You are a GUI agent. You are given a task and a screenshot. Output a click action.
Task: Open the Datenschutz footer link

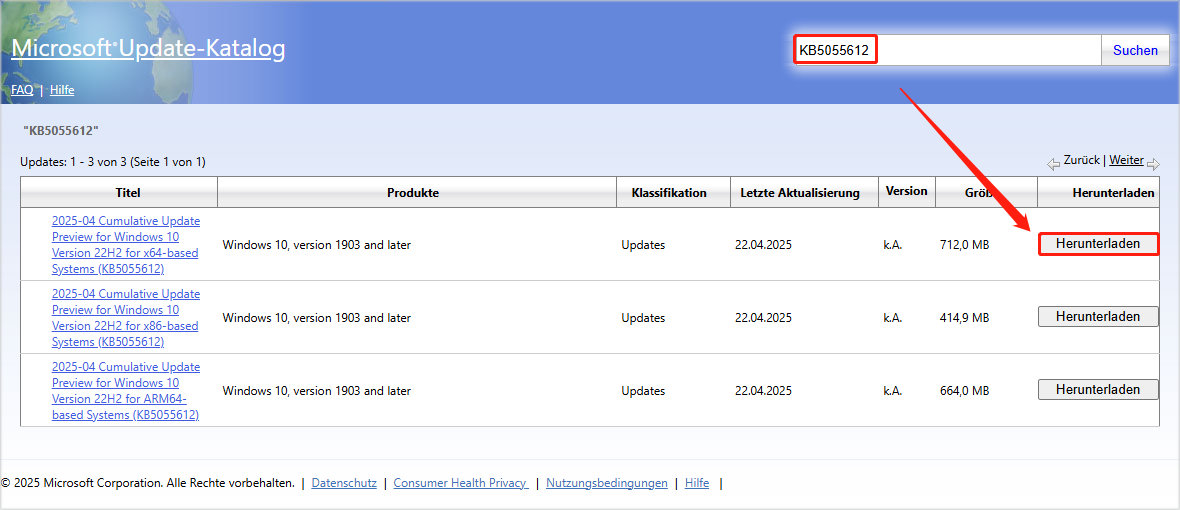click(344, 483)
